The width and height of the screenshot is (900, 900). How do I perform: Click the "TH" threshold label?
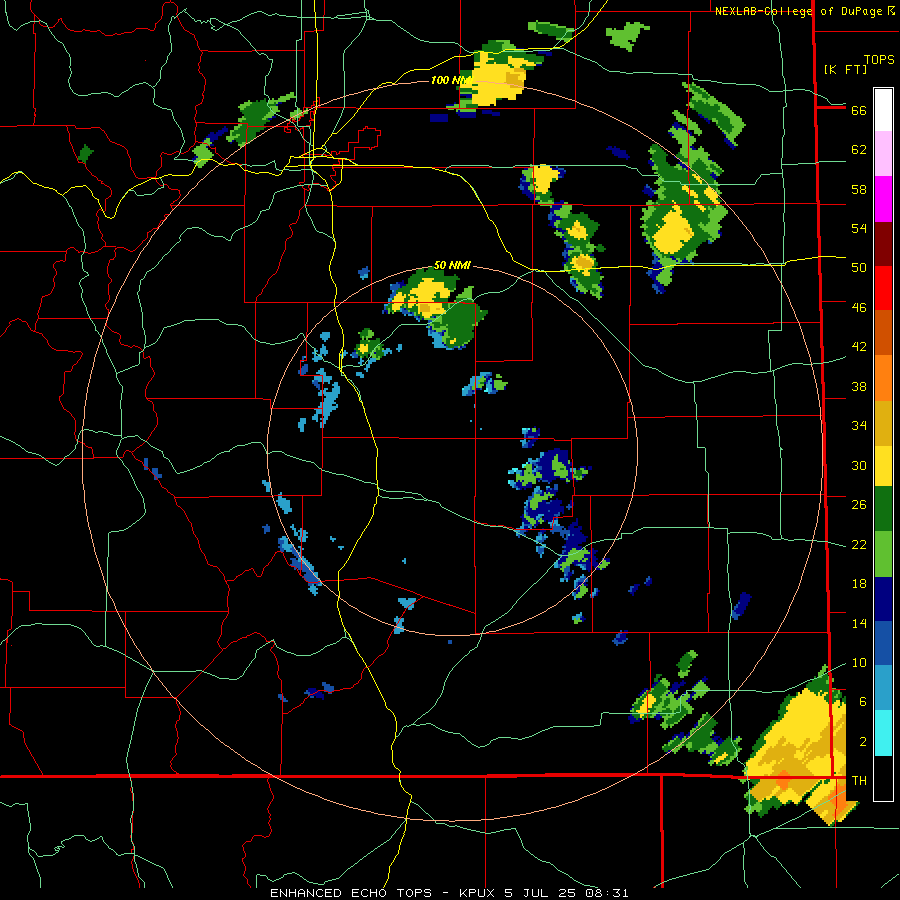[859, 781]
